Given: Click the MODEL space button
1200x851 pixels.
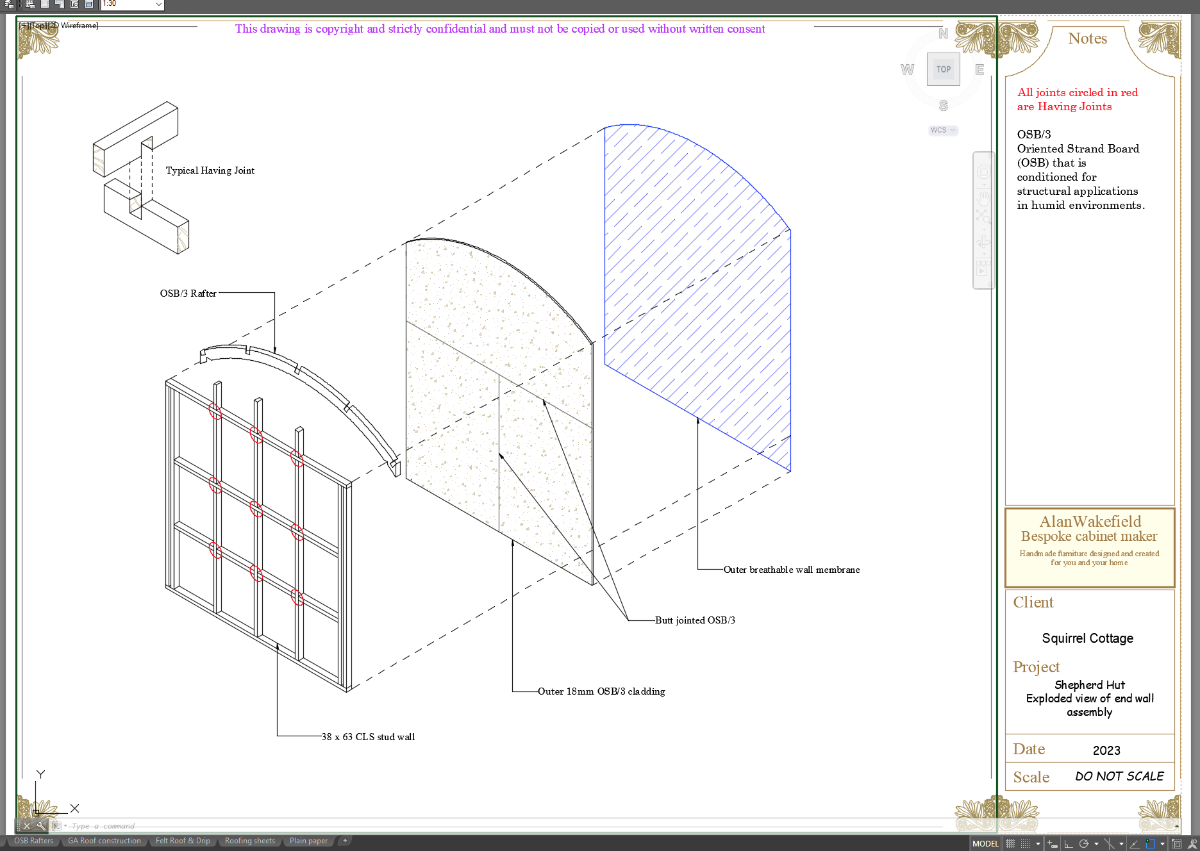Looking at the screenshot, I should [x=985, y=844].
